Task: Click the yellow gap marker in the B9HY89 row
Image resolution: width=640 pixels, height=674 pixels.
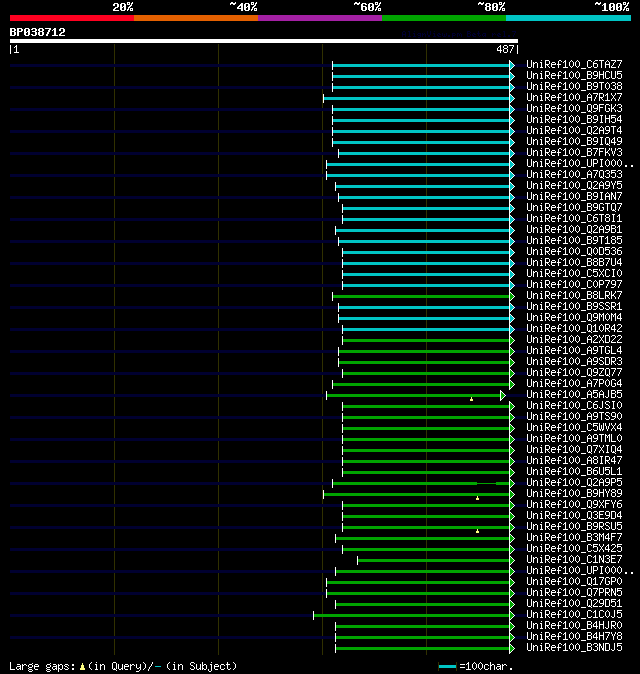Action: coord(478,498)
